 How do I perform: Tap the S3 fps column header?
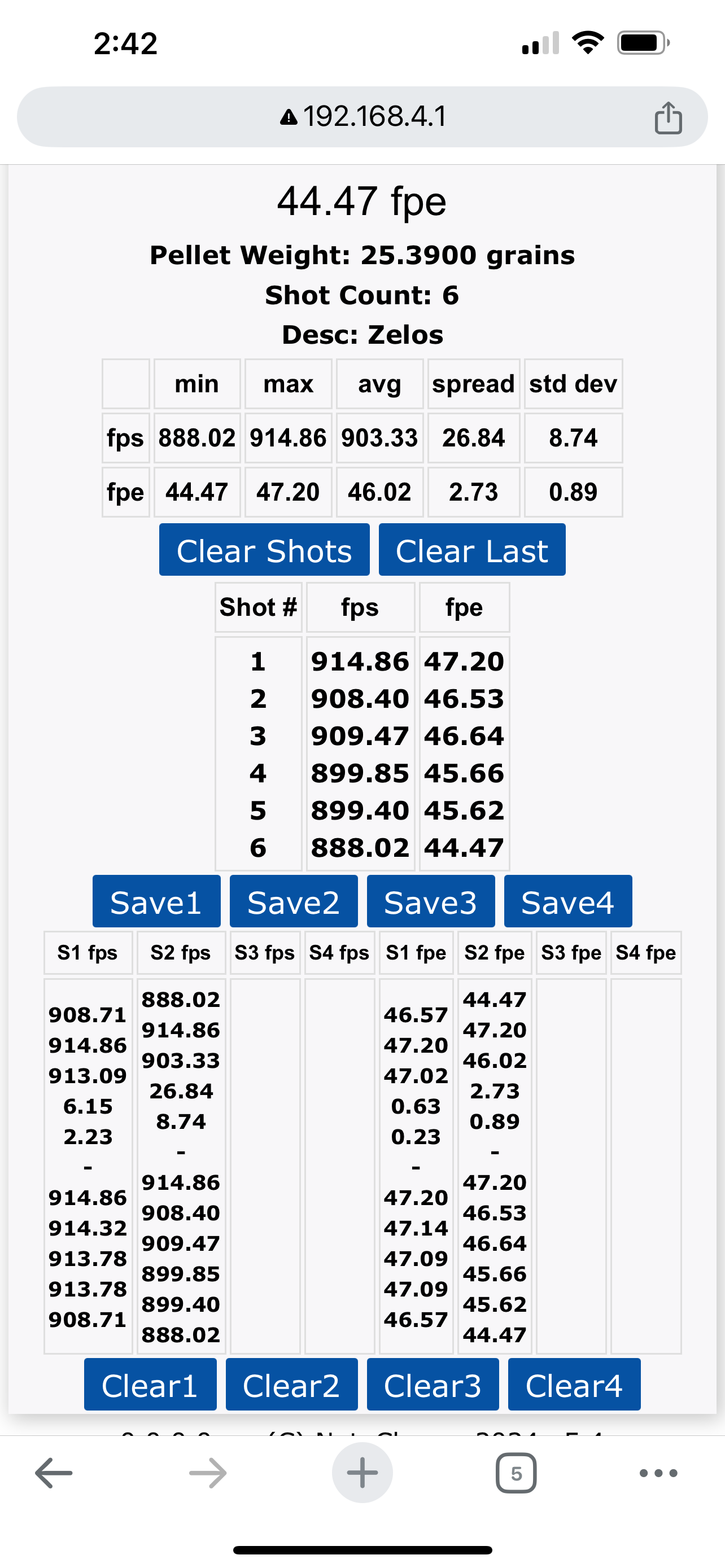(265, 953)
